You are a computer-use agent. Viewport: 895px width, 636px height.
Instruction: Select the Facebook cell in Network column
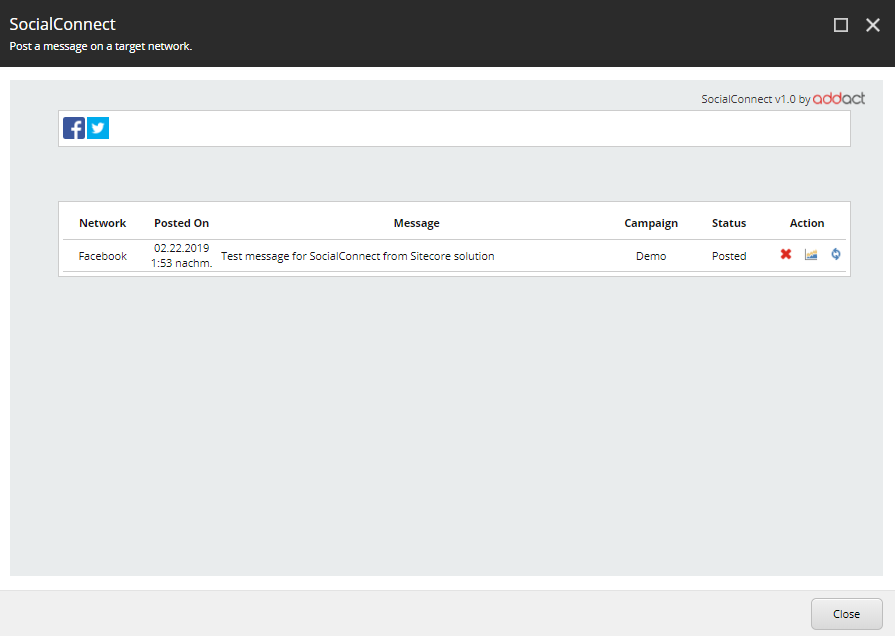(x=103, y=256)
